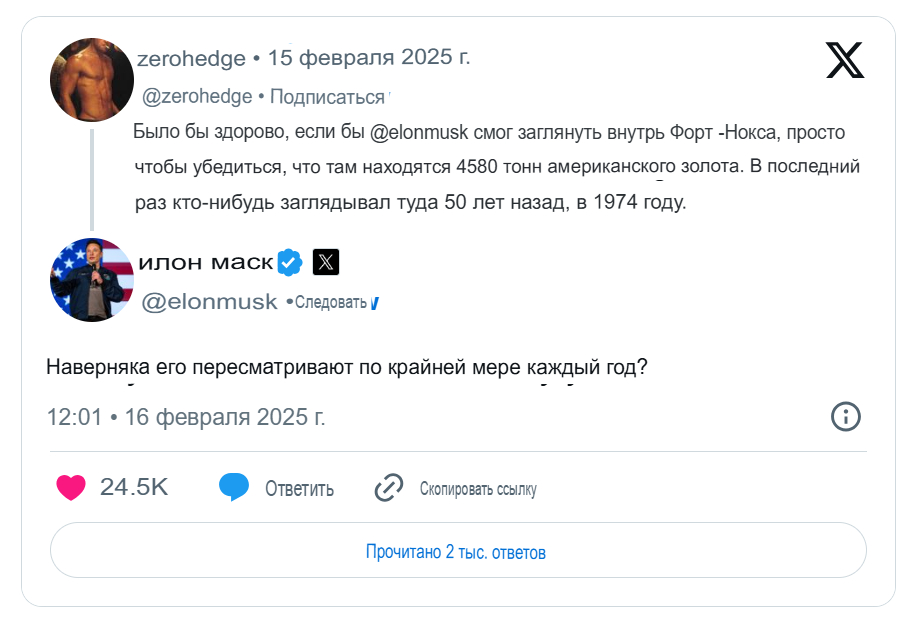Open the "Прочитано 2 тыс. ответов" button
Screen dimensions: 909x620
[x=457, y=552]
